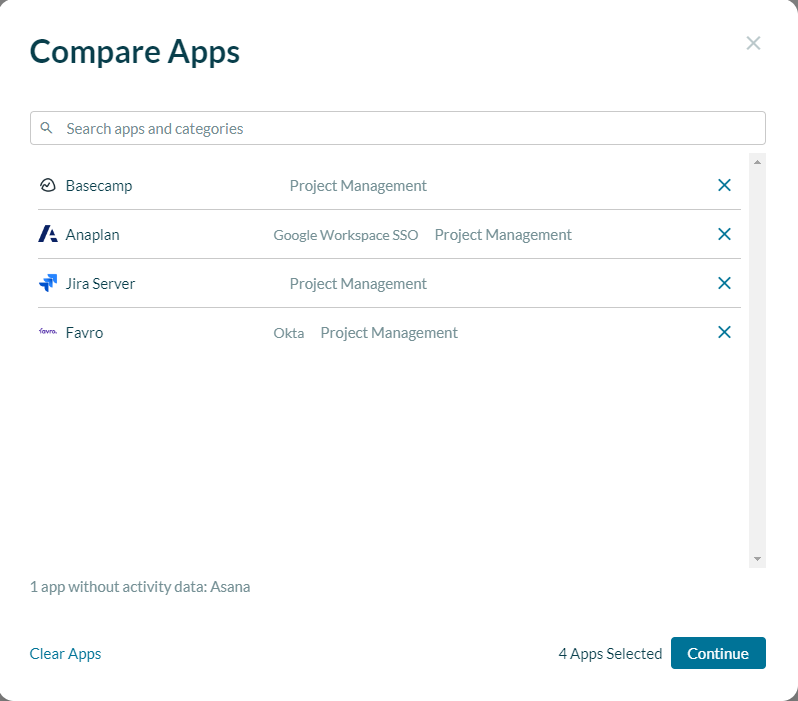
Task: Click the scrollbar up arrow
Action: [757, 162]
